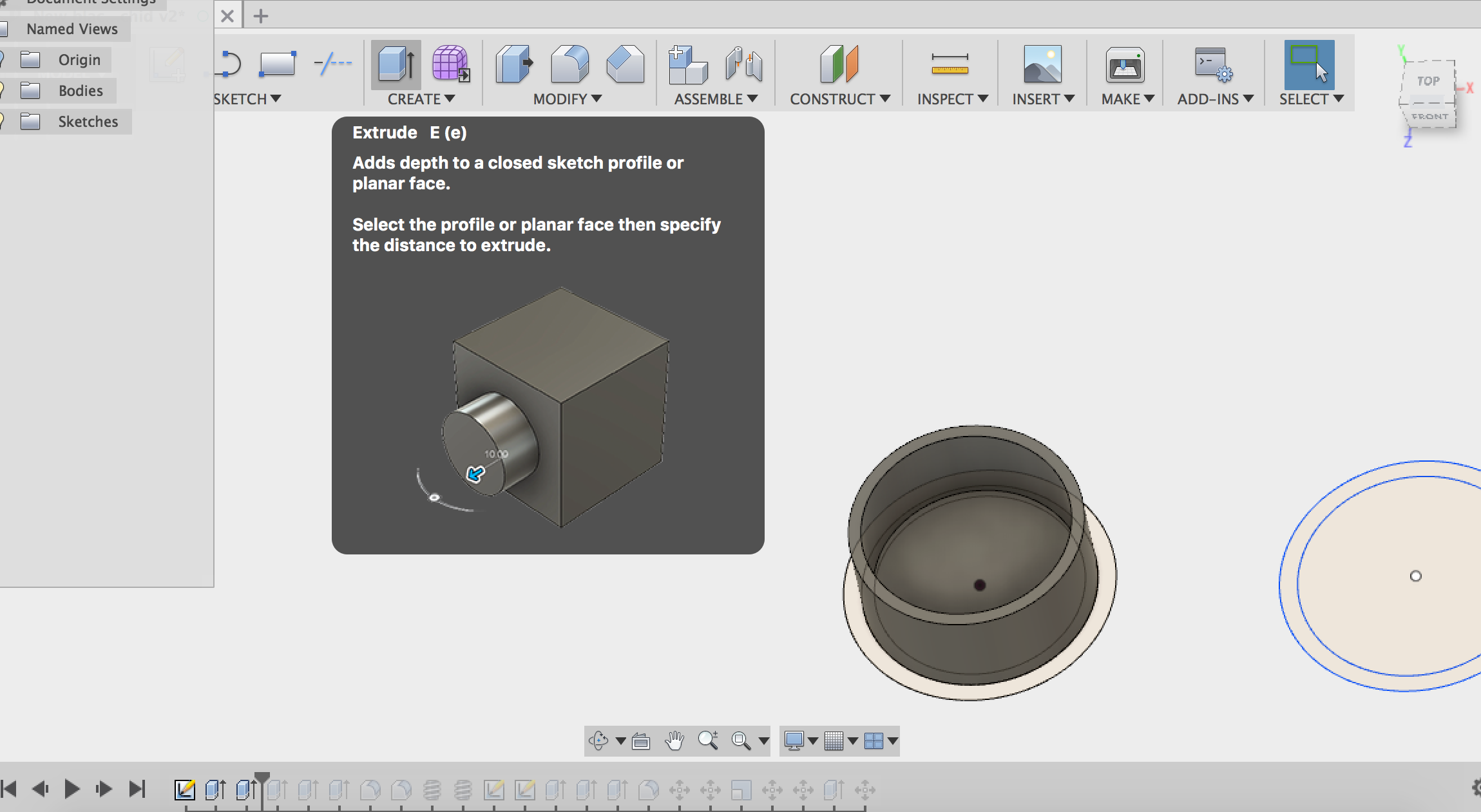1481x812 pixels.
Task: Expand the Display Settings dropdown arrow
Action: tap(813, 741)
